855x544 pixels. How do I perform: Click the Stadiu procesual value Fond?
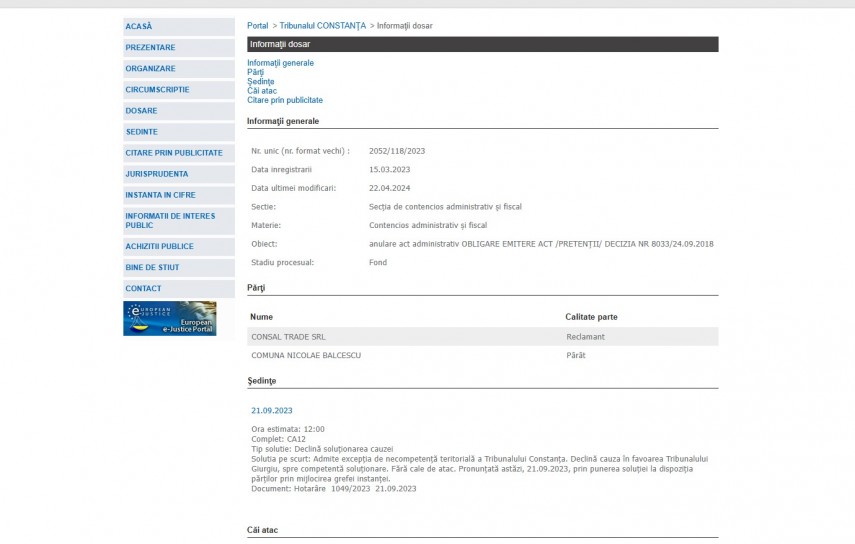[x=378, y=262]
